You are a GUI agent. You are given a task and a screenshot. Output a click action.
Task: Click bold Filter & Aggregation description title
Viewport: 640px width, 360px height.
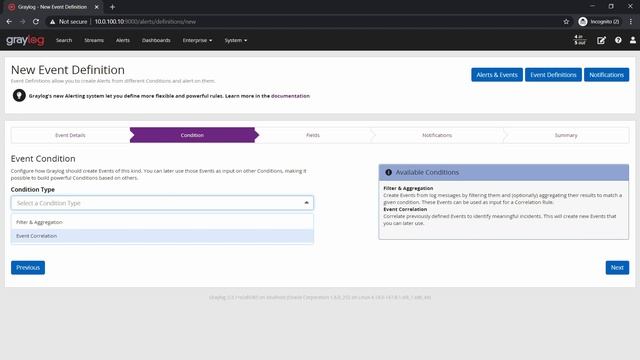(x=408, y=188)
